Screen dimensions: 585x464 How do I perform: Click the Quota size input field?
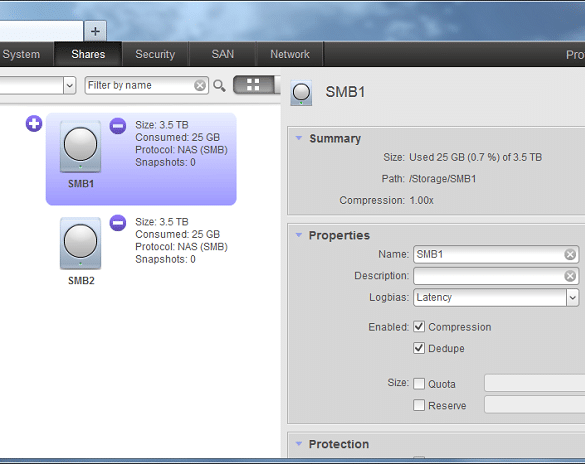(x=535, y=383)
